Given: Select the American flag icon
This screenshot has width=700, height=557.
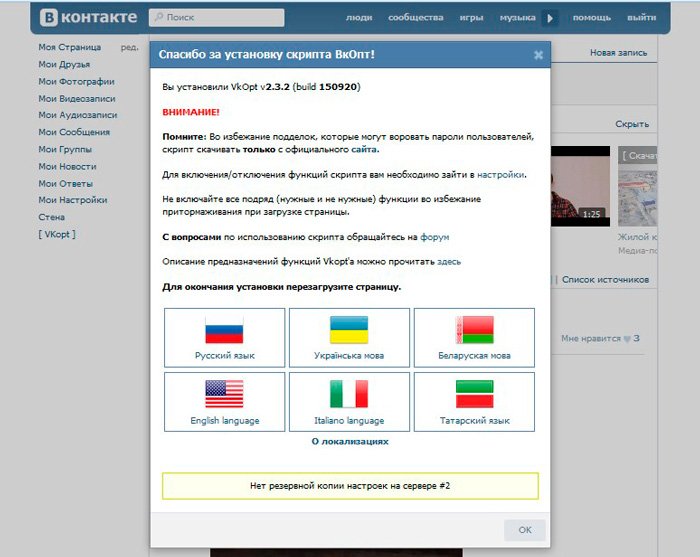Looking at the screenshot, I should pyautogui.click(x=224, y=394).
